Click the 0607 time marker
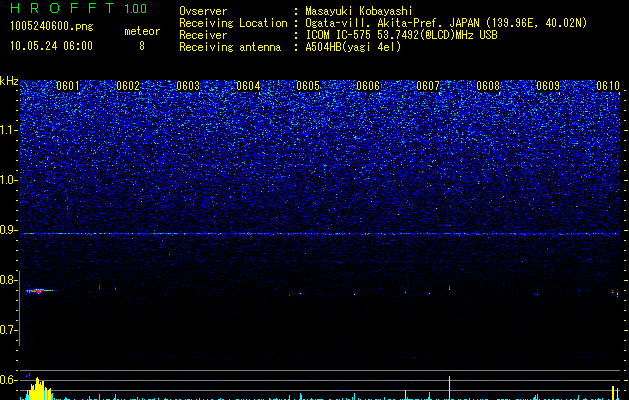The image size is (629, 400). [428, 86]
